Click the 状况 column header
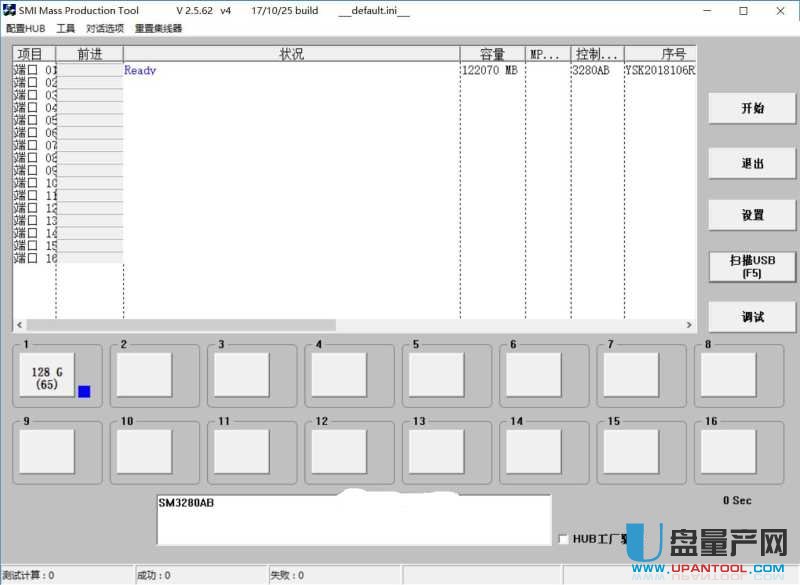Screen dimensions: 800x585 [291, 54]
